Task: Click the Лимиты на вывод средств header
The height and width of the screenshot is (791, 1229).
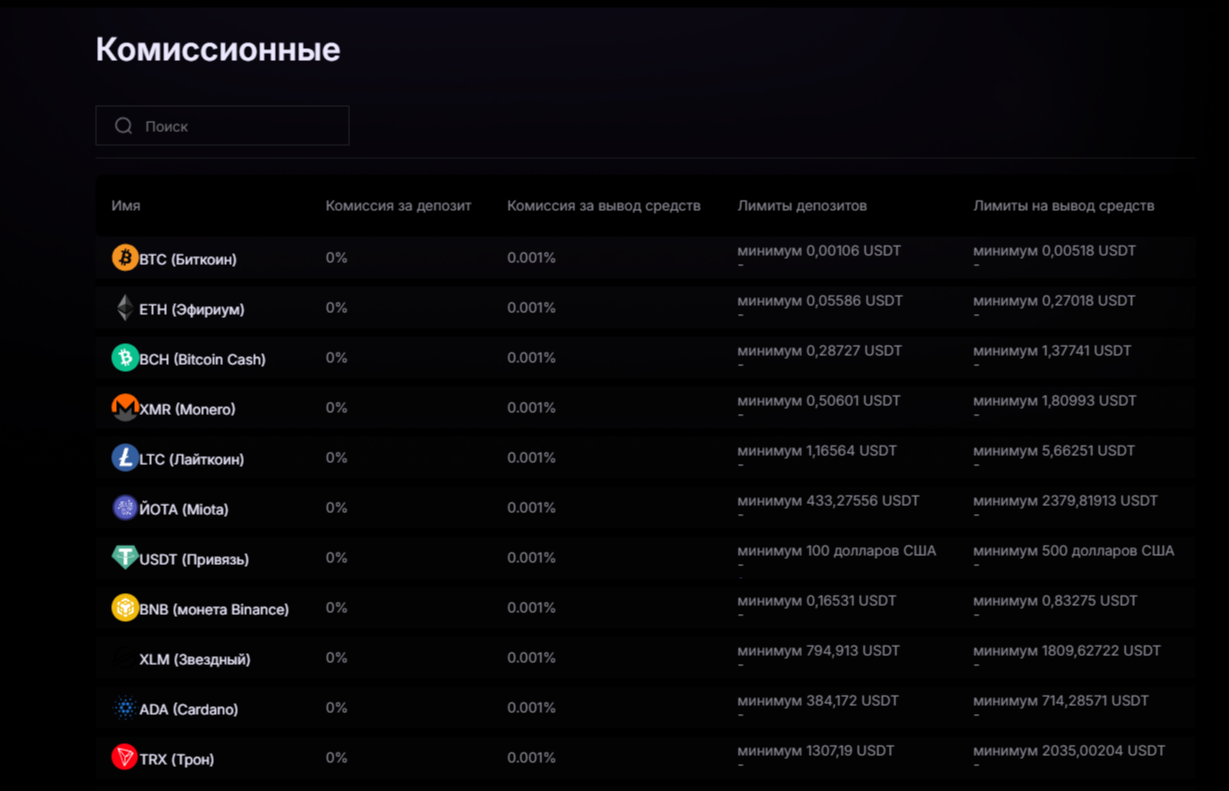Action: coord(1064,206)
